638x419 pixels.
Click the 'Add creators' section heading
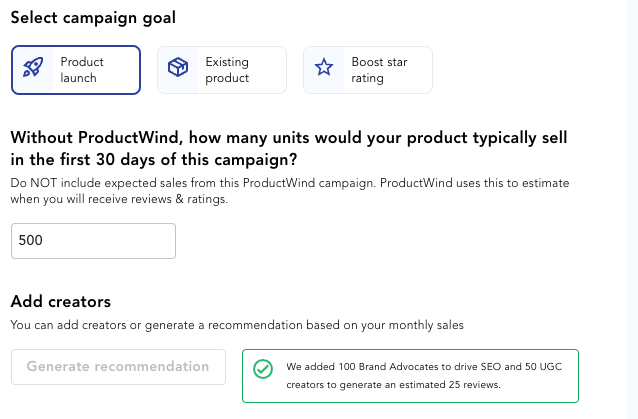[x=61, y=302]
